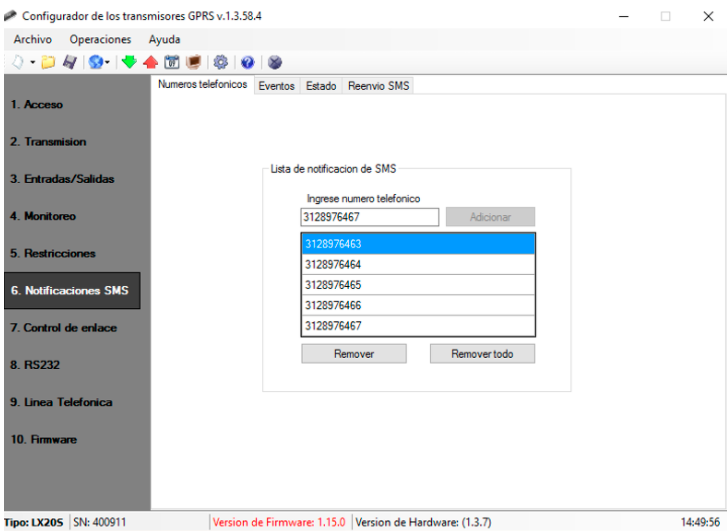Switch to the Reenvio SMS tab

[378, 86]
